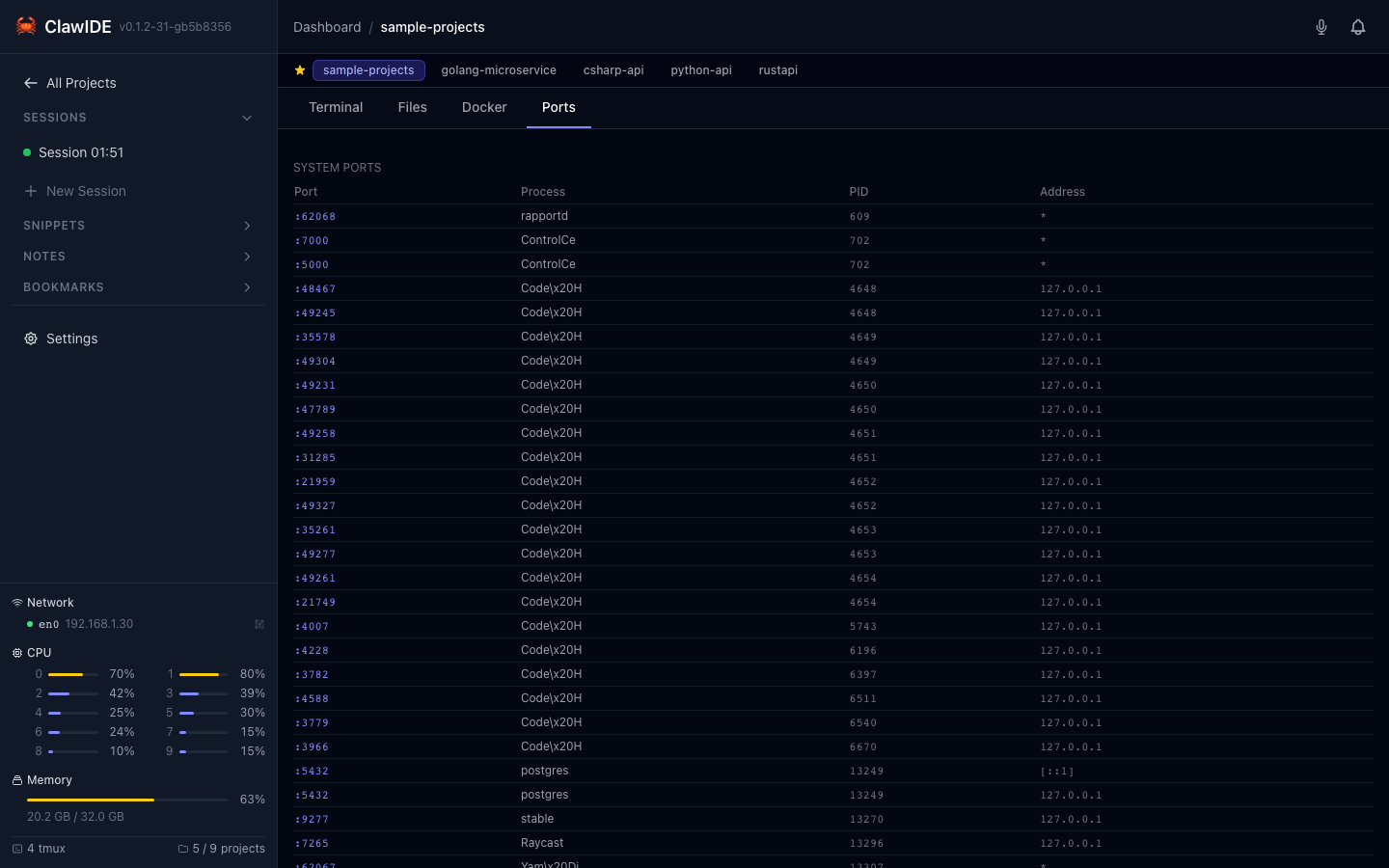
Task: Start a New Session
Action: tap(86, 191)
